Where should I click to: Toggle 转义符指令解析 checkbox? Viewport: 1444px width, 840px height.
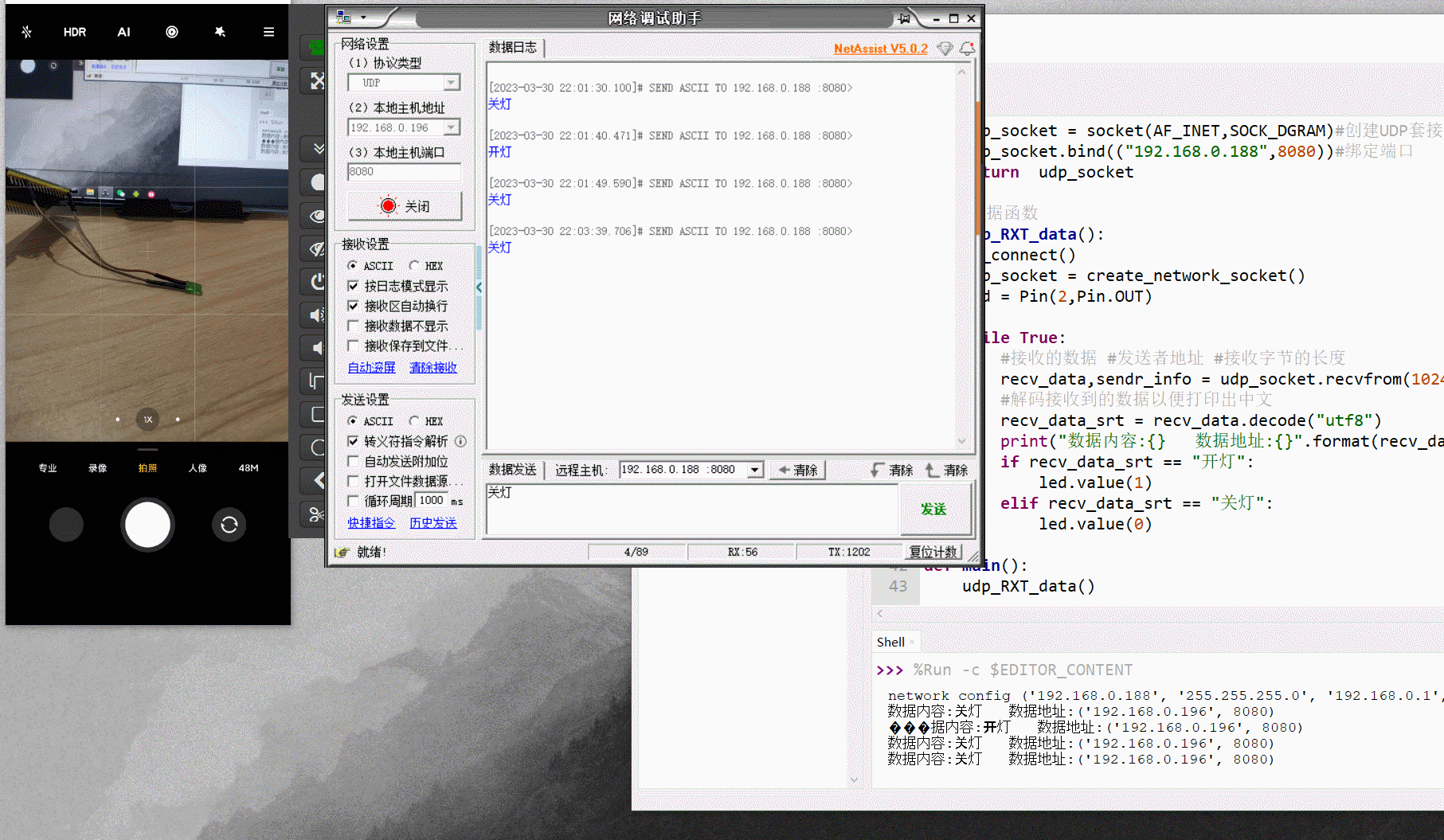pos(353,441)
